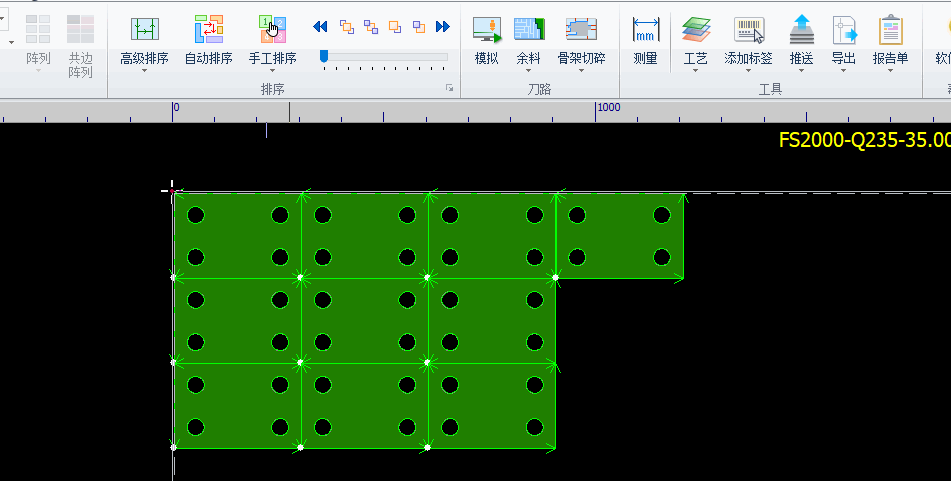
Task: Expand the 高级排序 dropdown arrow
Action: point(144,71)
